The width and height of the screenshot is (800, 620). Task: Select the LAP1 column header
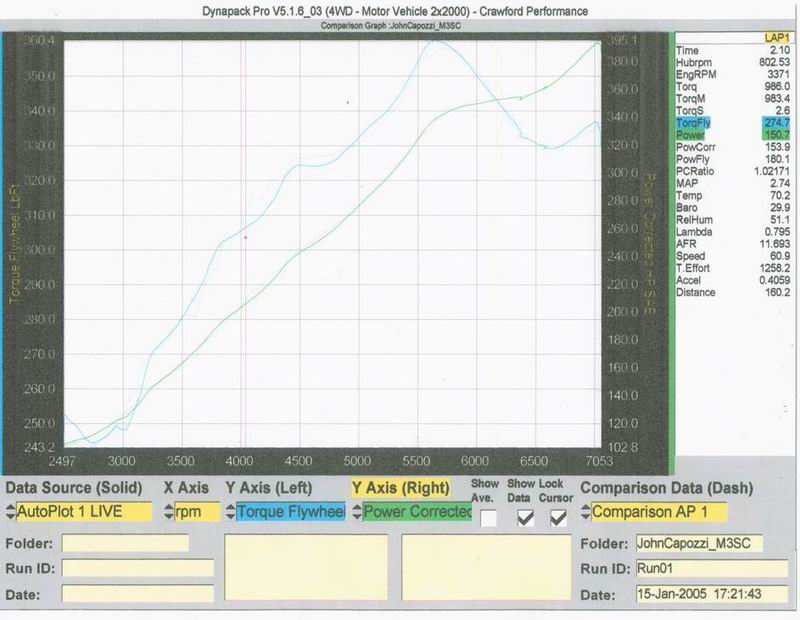pos(777,38)
